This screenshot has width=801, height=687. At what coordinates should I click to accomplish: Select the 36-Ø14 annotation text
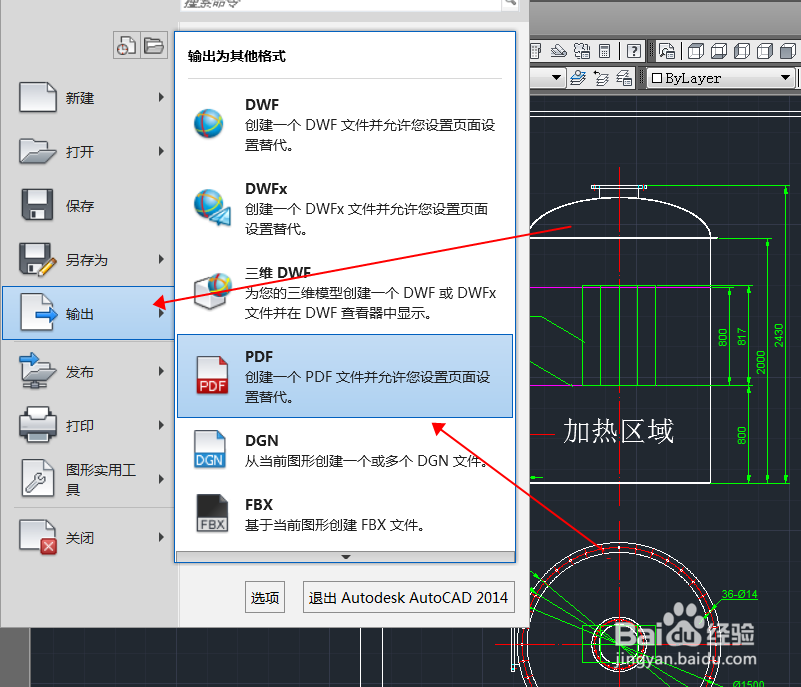(739, 594)
